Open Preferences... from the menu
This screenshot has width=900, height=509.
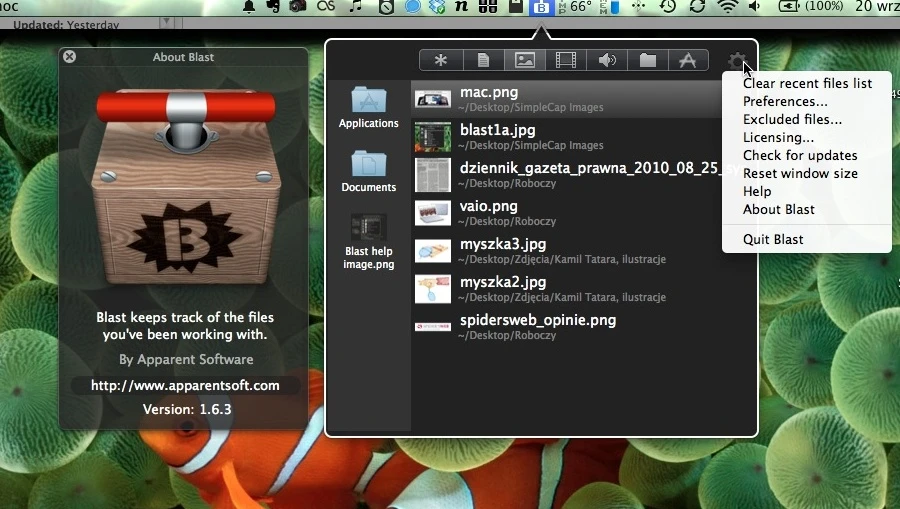click(x=807, y=102)
